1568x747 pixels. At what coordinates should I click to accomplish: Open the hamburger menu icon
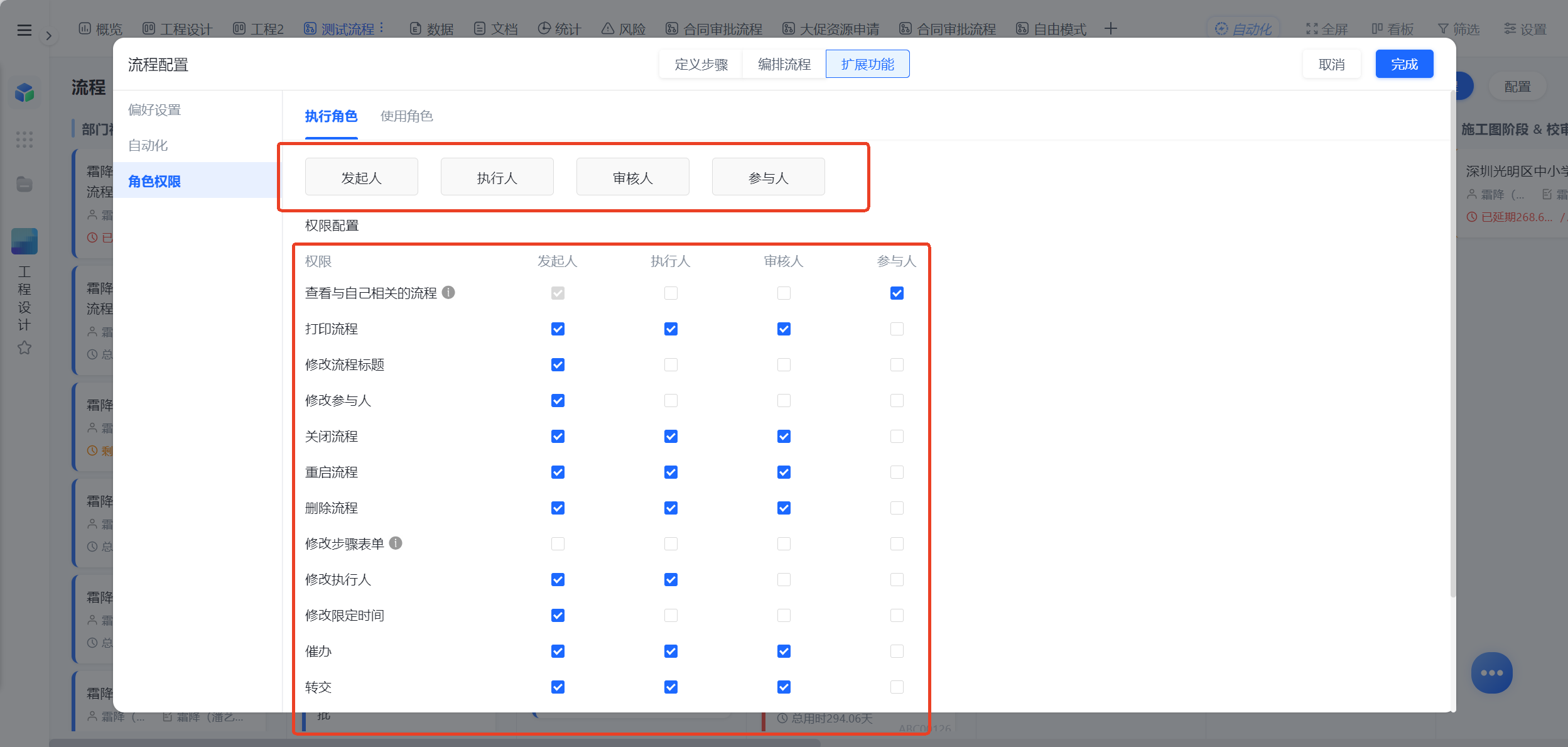(x=24, y=30)
